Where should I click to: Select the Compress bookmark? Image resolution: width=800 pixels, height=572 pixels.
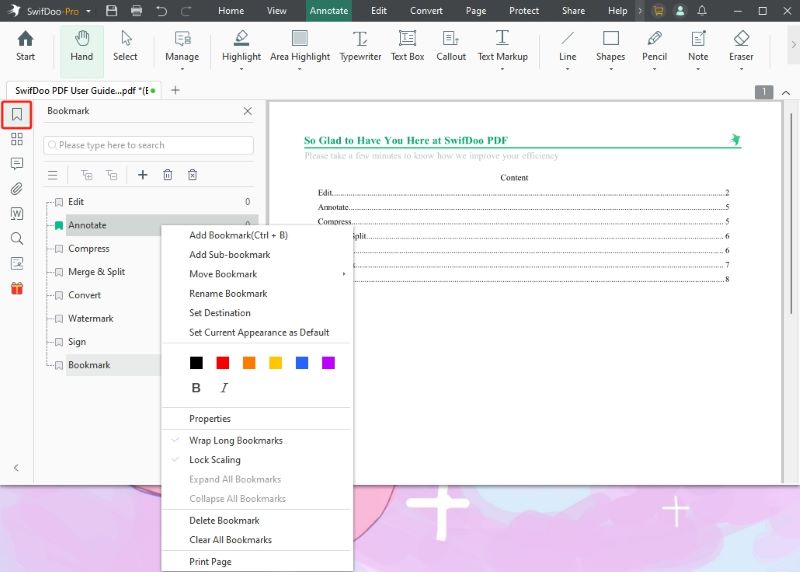pos(89,248)
